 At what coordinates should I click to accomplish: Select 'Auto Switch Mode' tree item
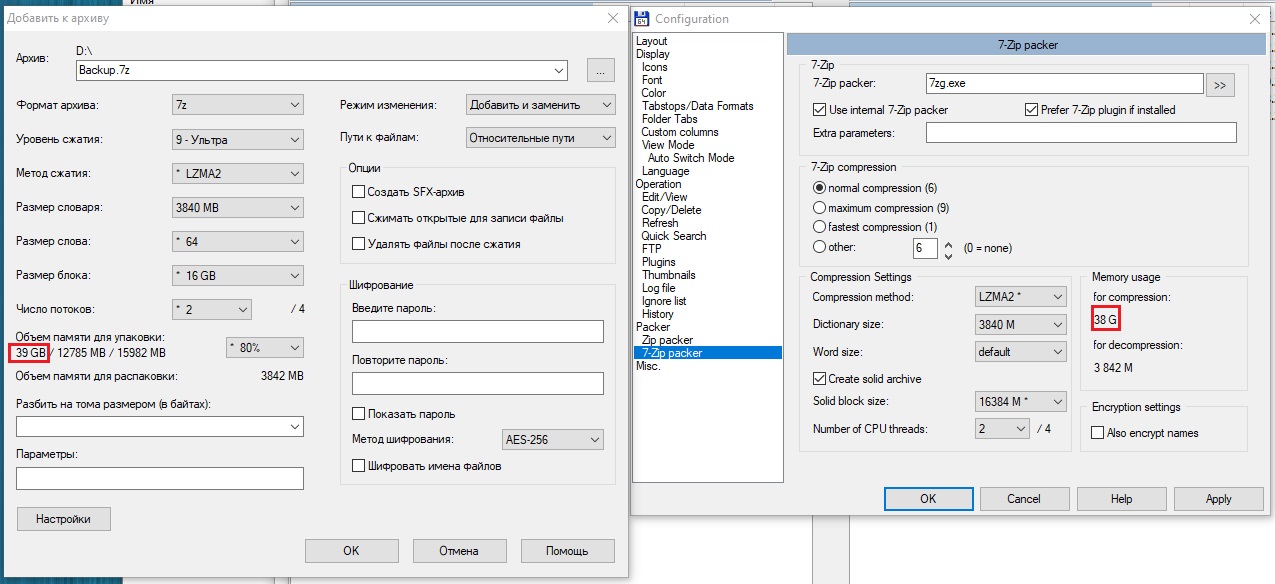[691, 158]
